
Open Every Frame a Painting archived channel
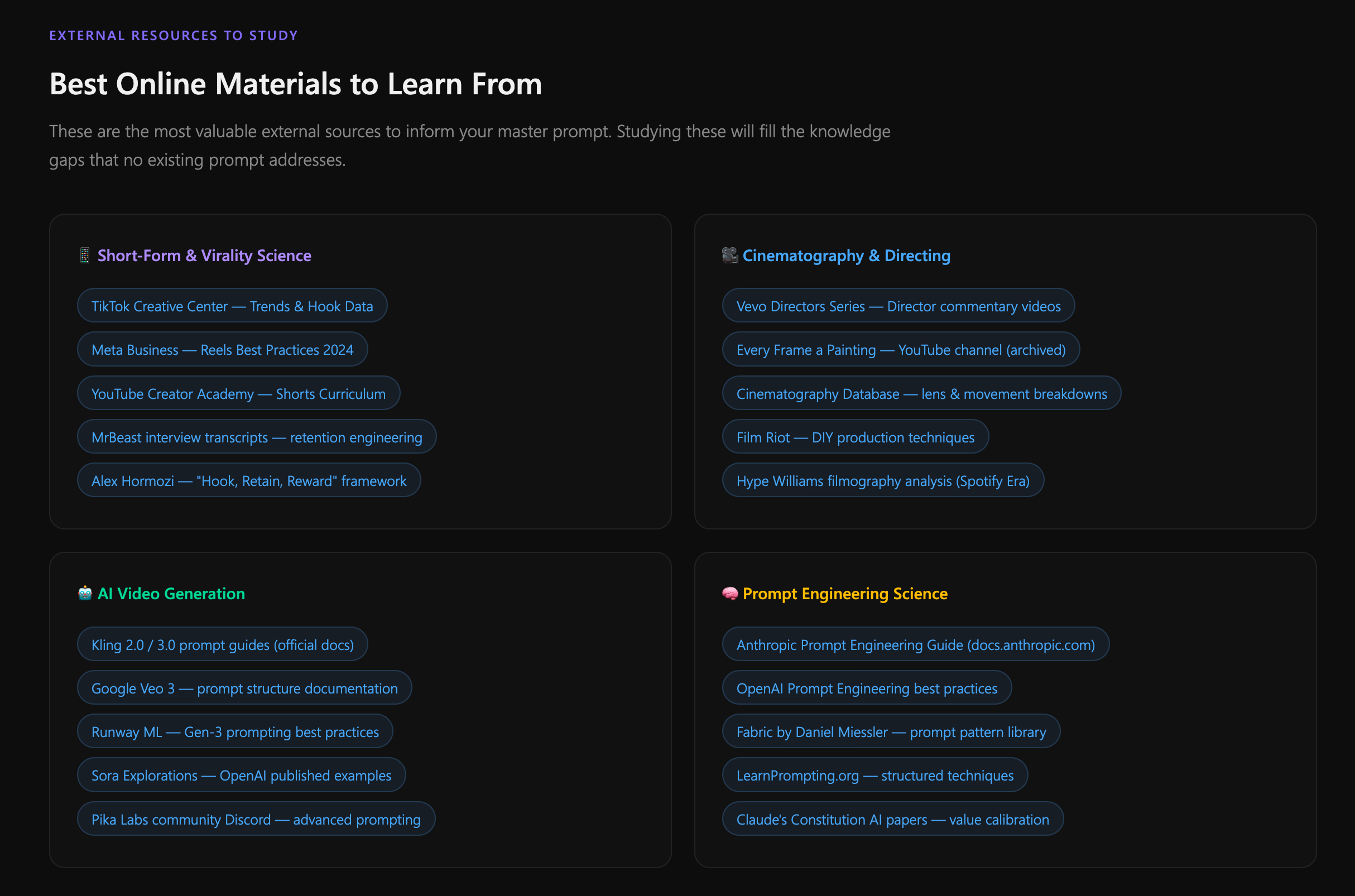click(901, 349)
